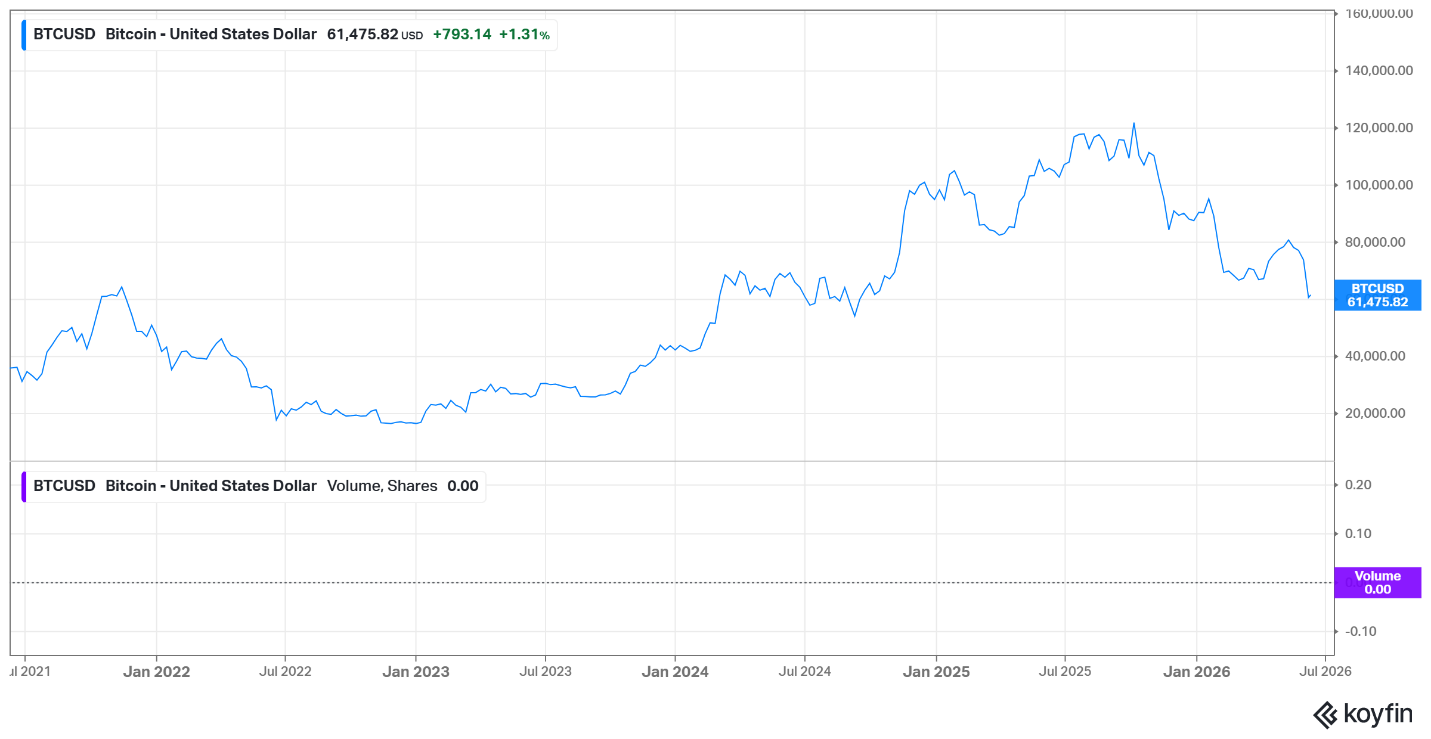1431x739 pixels.
Task: Click the 61,475.82 USD price value
Action: click(x=375, y=34)
